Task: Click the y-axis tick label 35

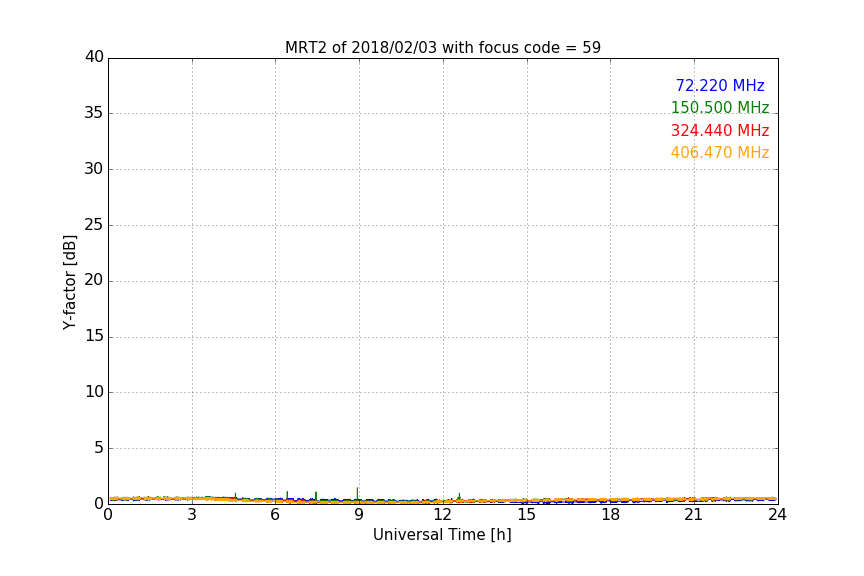Action: 94,113
